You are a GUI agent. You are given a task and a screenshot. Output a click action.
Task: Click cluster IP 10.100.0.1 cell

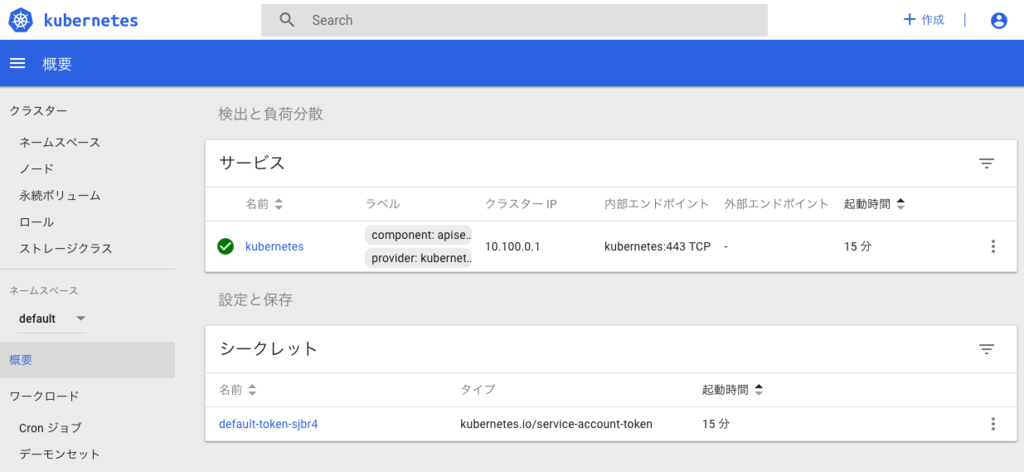point(513,247)
